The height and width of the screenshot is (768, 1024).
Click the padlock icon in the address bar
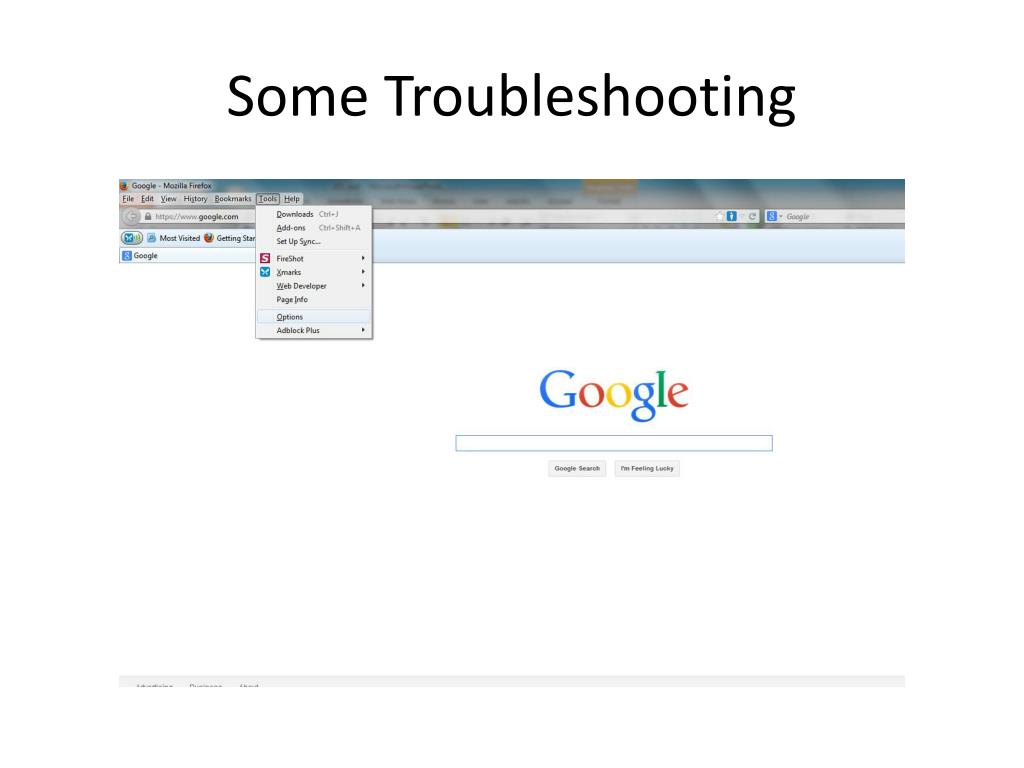148,216
